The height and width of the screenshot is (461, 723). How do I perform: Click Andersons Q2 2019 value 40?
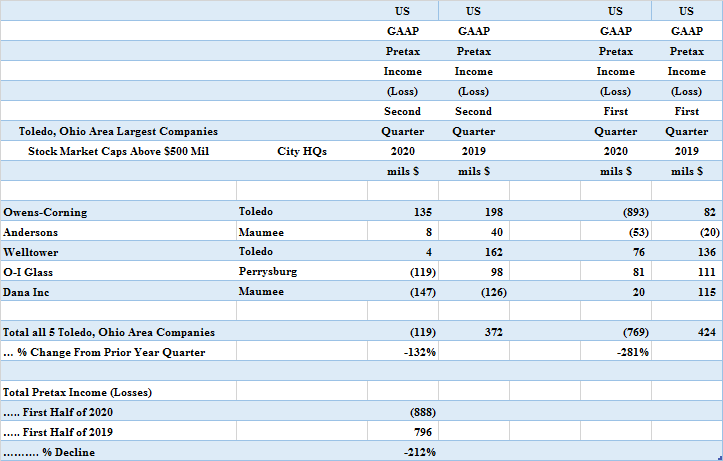click(497, 232)
